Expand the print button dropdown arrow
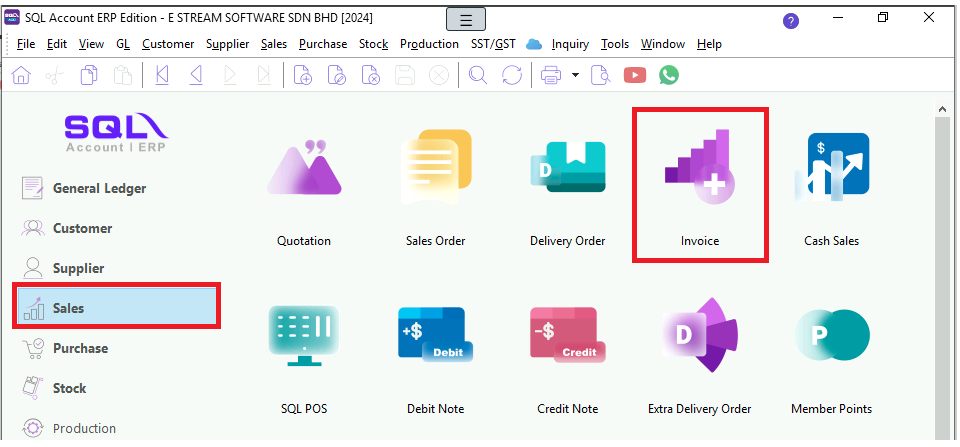Viewport: 960px width, 447px height. [576, 75]
